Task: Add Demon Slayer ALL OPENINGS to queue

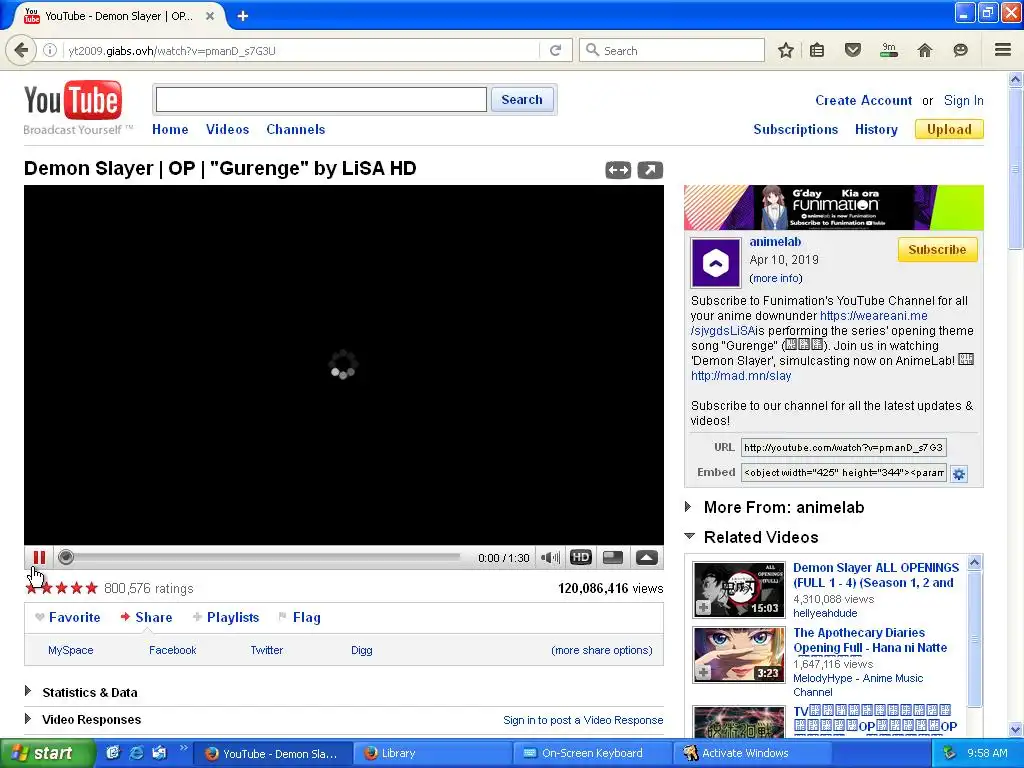Action: [x=703, y=607]
